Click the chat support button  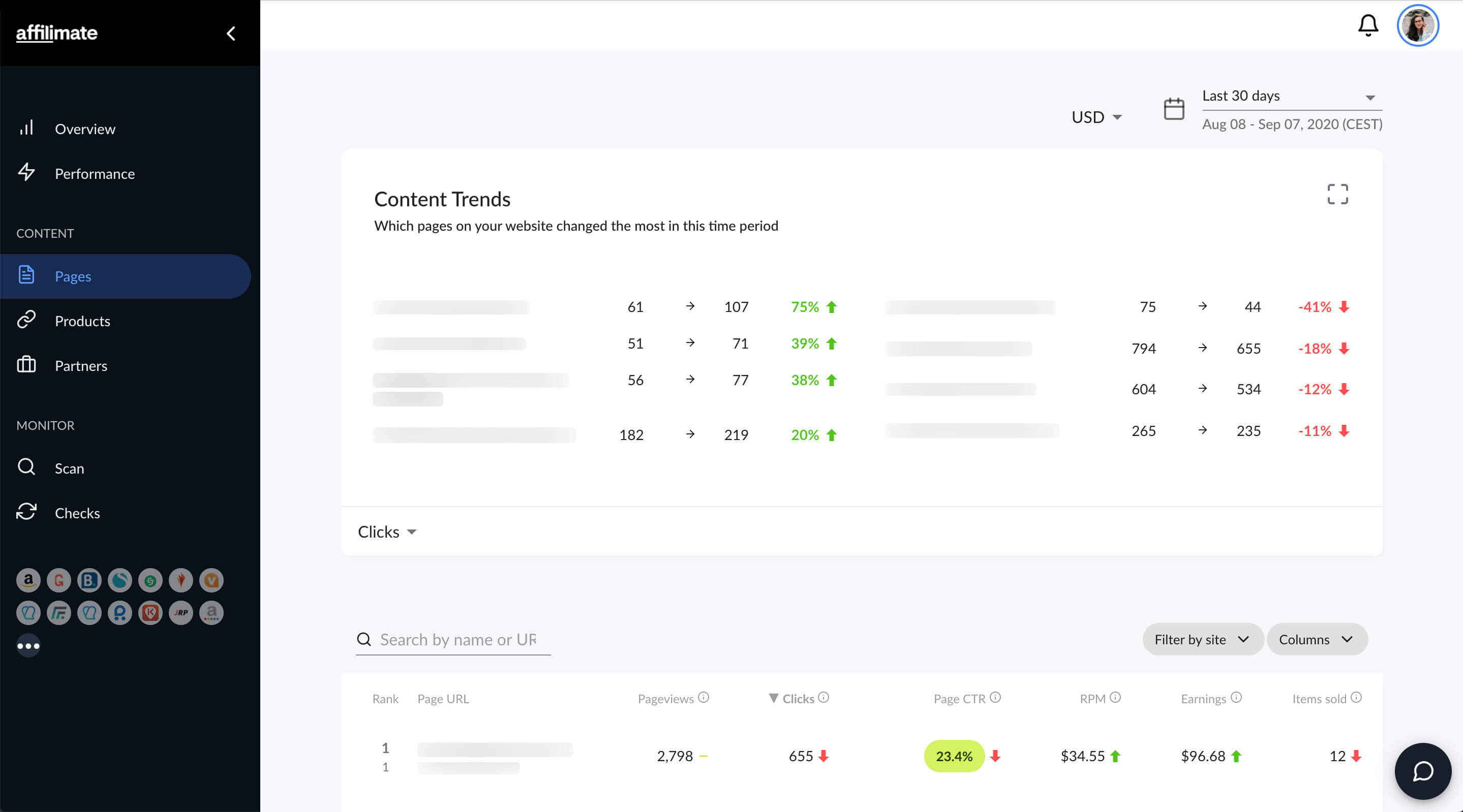1423,770
